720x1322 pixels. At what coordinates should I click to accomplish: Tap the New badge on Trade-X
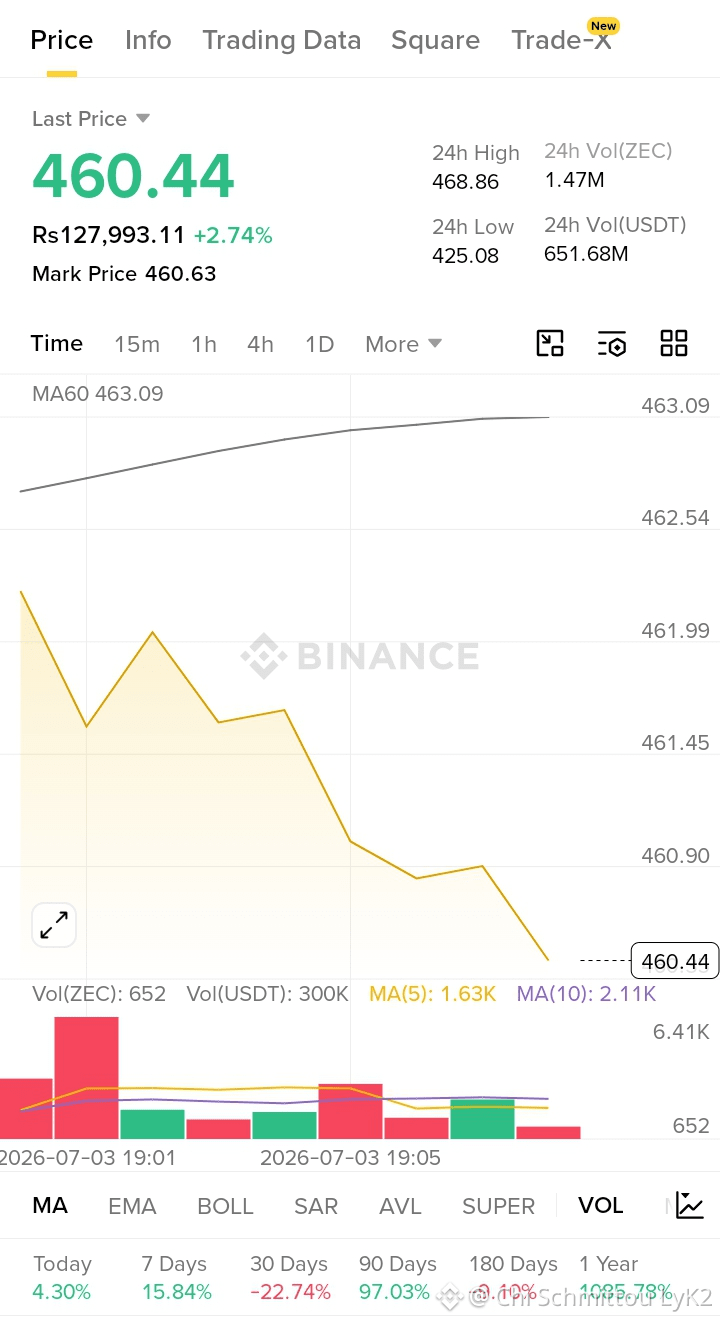click(603, 26)
